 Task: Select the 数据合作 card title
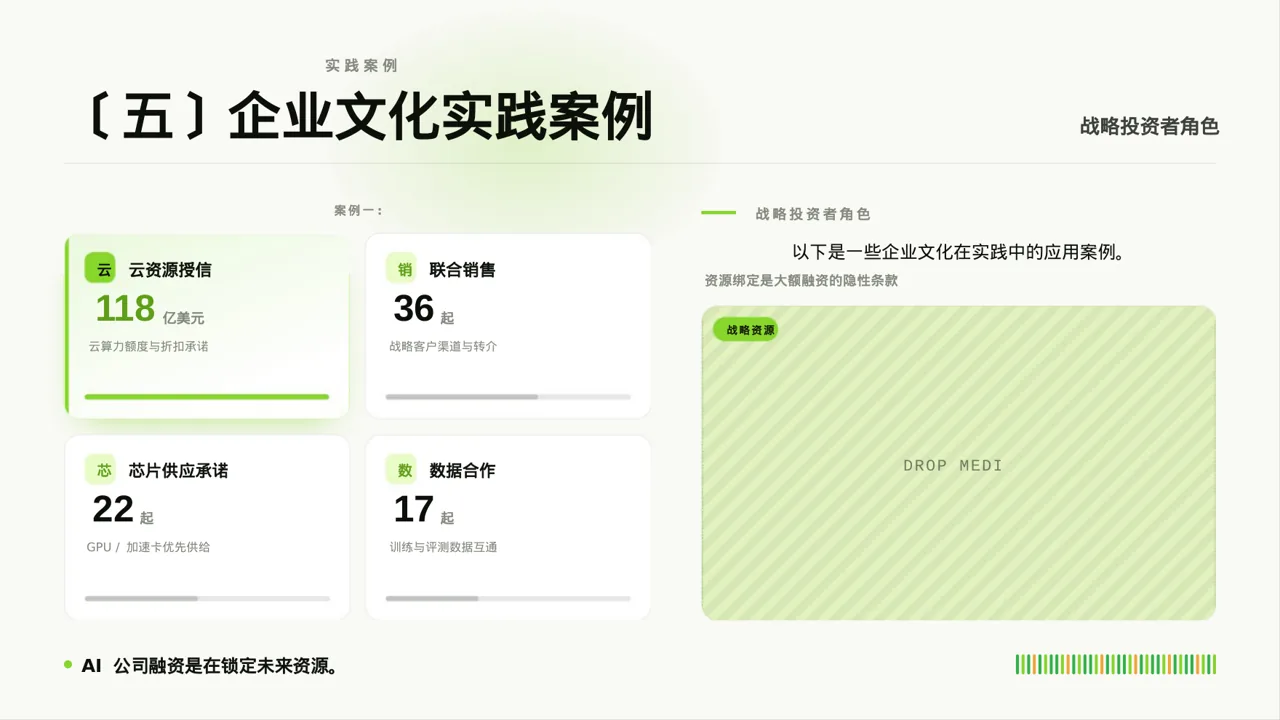(x=462, y=471)
